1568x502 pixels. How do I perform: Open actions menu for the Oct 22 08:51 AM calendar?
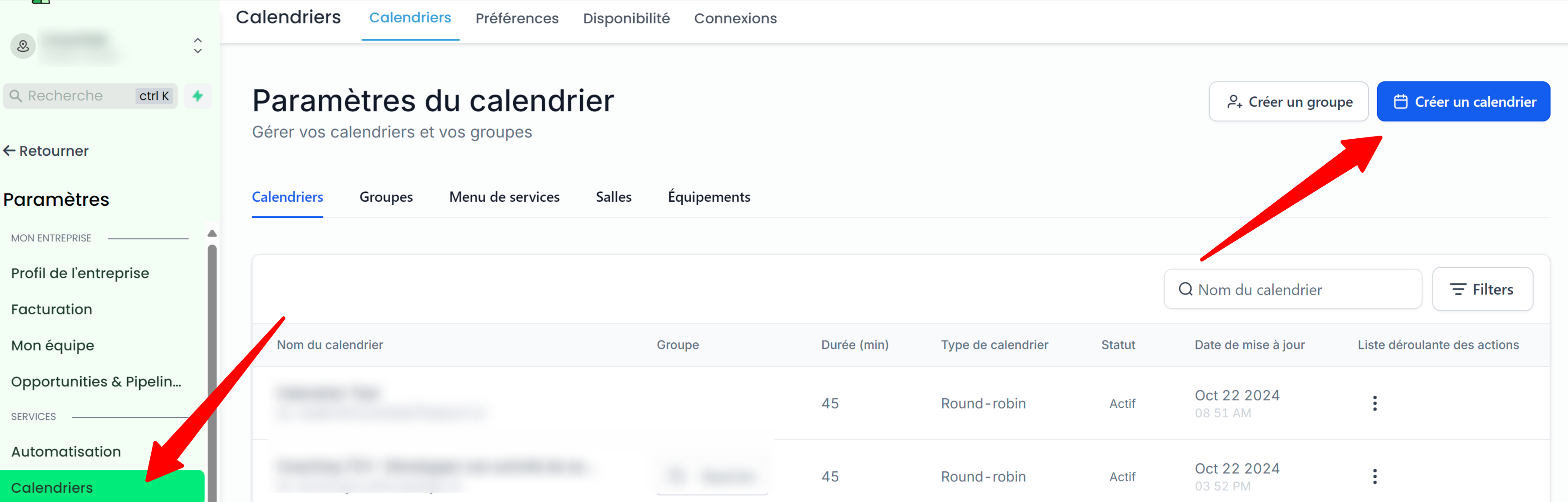1374,403
